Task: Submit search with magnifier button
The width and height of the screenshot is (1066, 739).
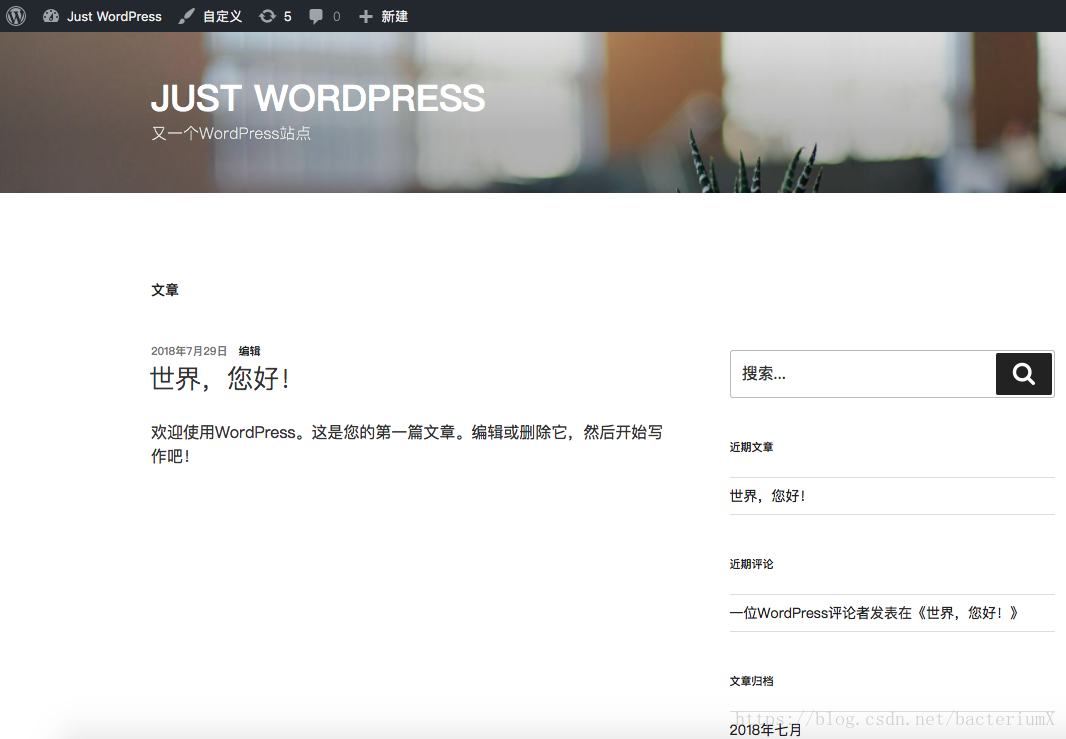Action: (x=1024, y=374)
